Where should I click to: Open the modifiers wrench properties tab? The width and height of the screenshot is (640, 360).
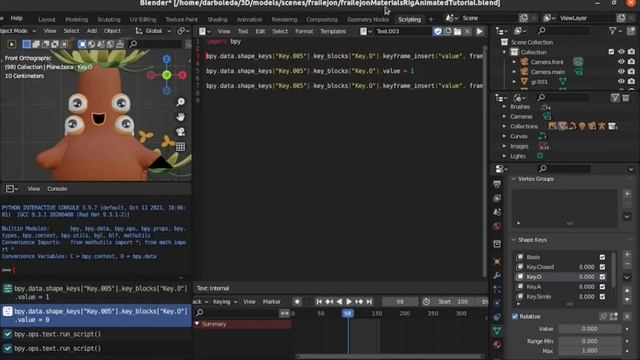(x=497, y=276)
